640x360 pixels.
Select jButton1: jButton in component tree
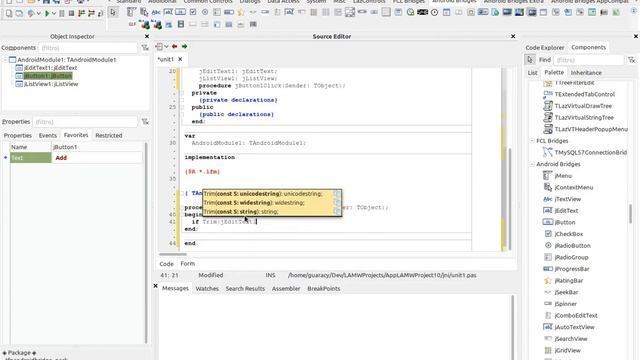tap(48, 76)
